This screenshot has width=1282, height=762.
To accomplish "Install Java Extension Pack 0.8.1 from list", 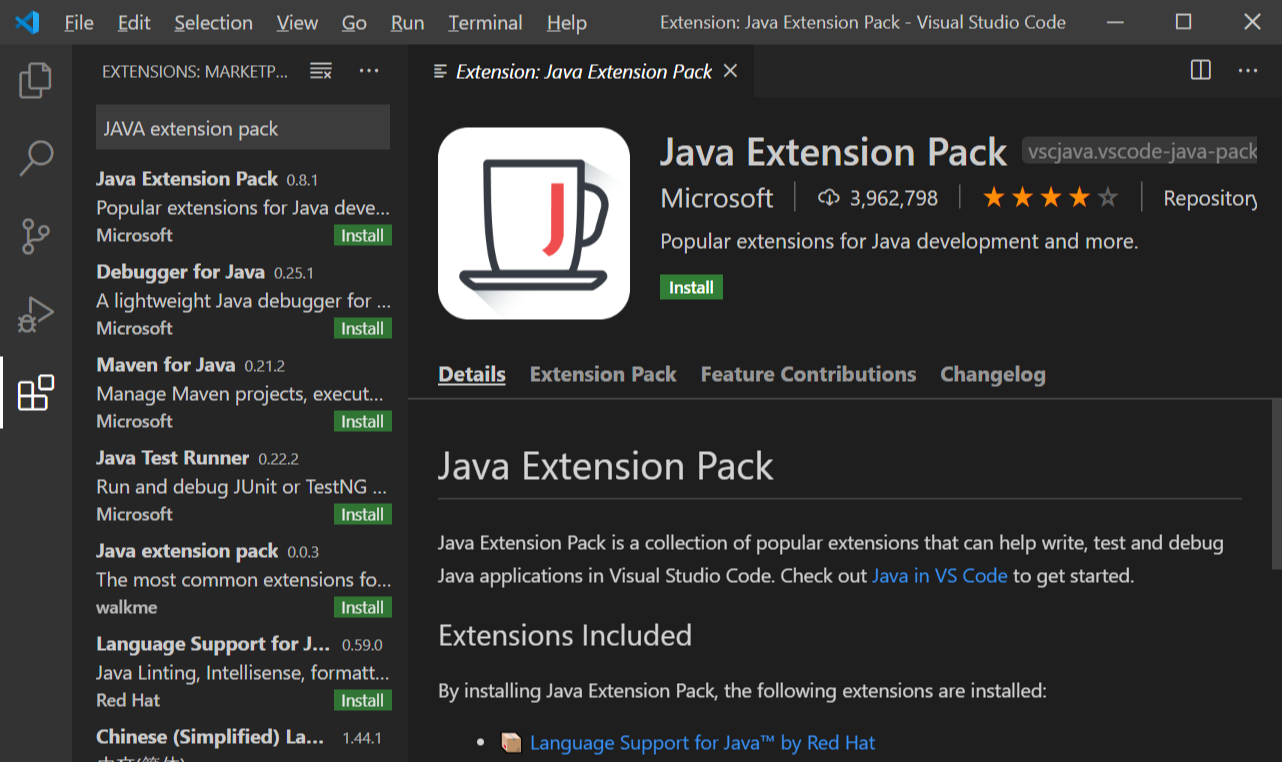I will 362,236.
